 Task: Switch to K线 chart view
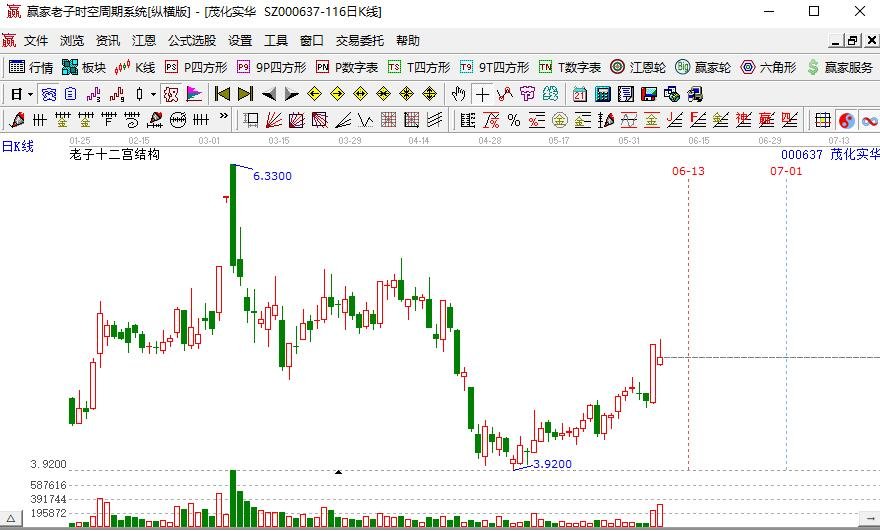pos(135,67)
